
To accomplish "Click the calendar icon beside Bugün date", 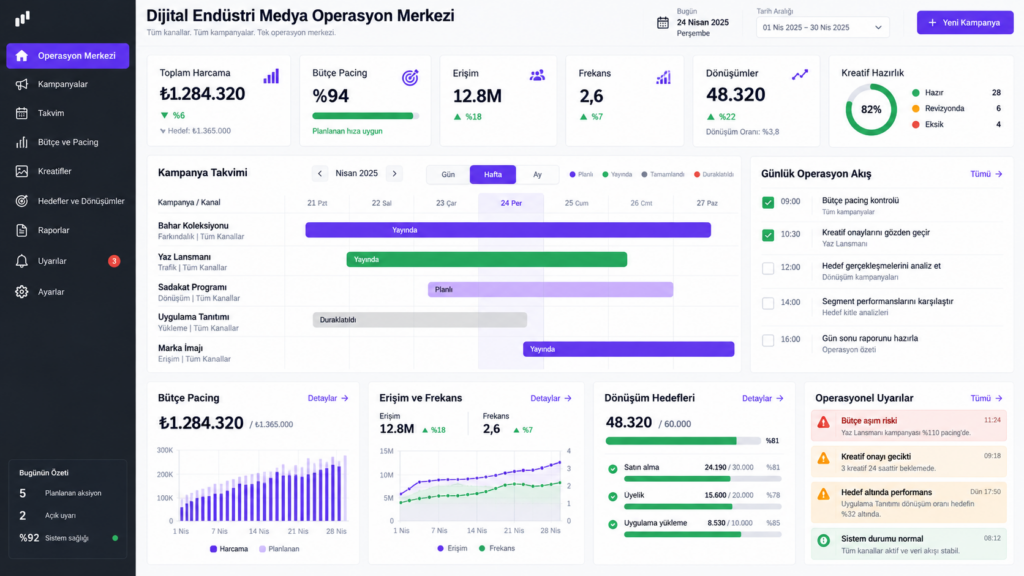I will coord(662,23).
